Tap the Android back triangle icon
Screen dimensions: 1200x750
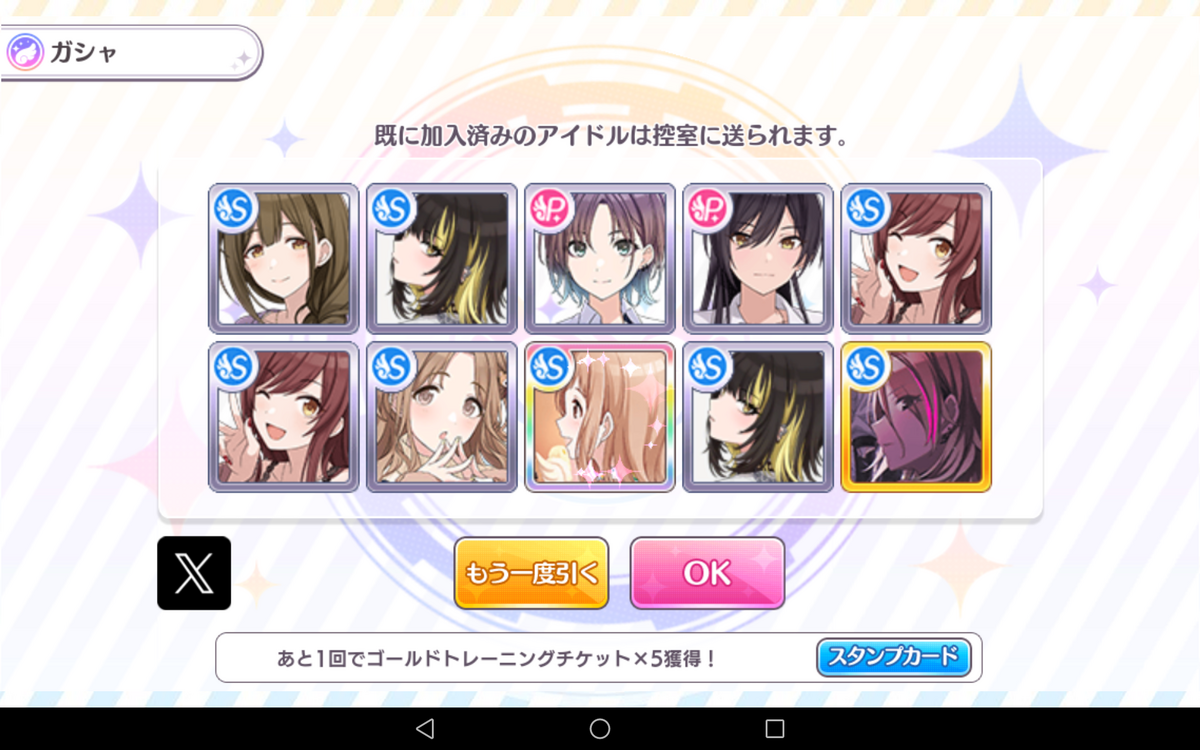coord(424,728)
